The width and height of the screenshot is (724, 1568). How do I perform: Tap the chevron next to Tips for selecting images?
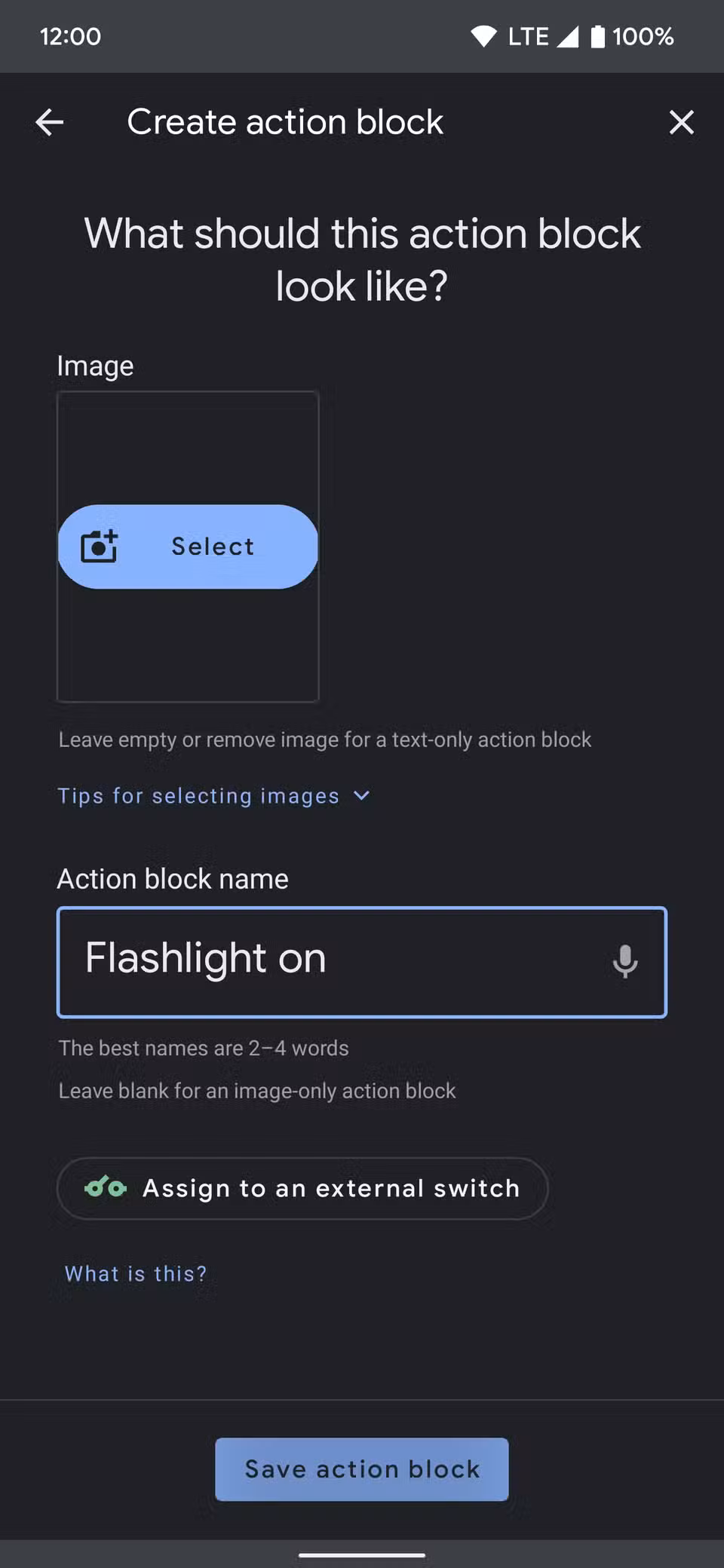click(x=360, y=795)
